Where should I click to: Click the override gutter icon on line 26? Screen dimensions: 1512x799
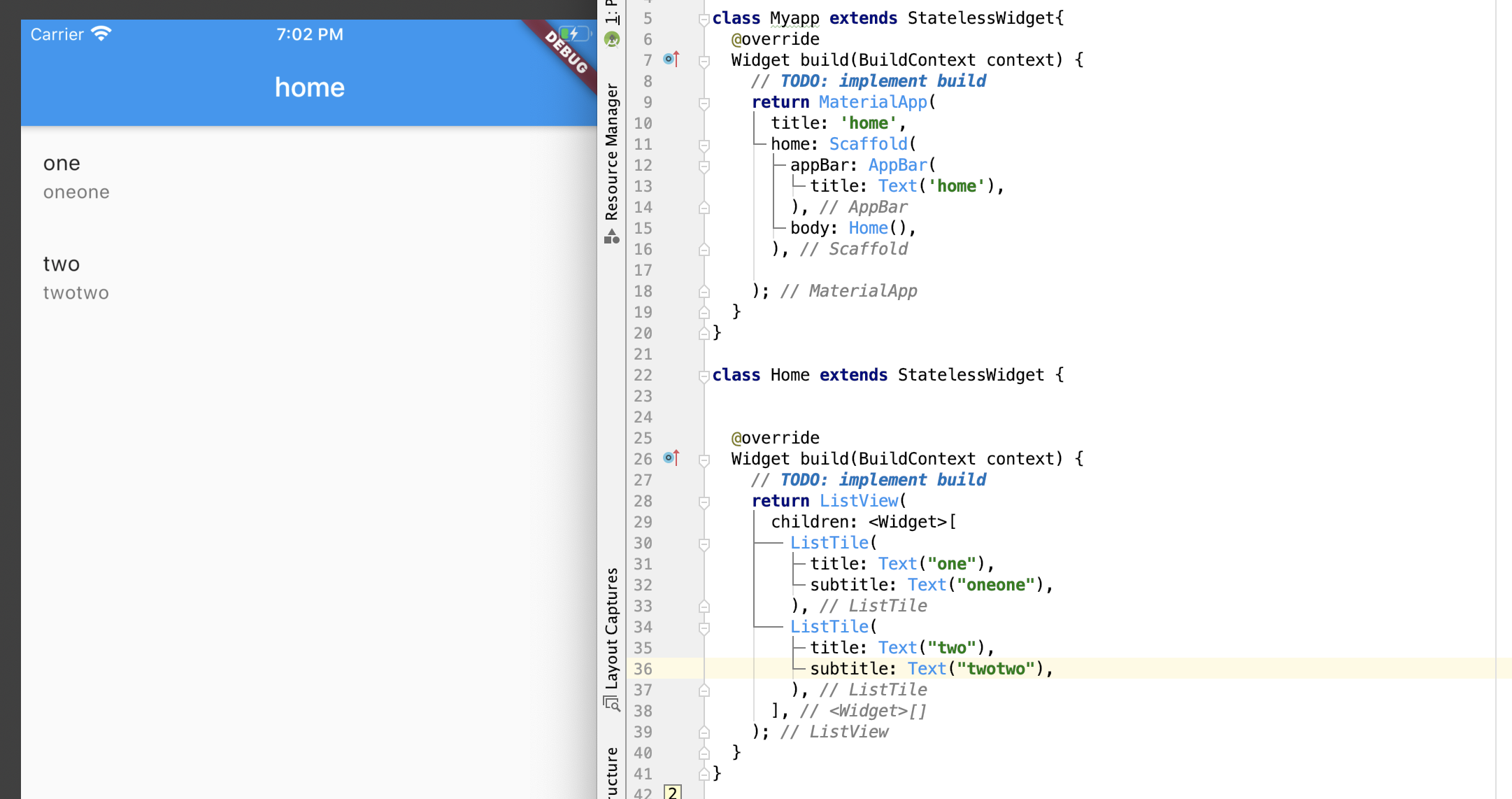[x=671, y=458]
